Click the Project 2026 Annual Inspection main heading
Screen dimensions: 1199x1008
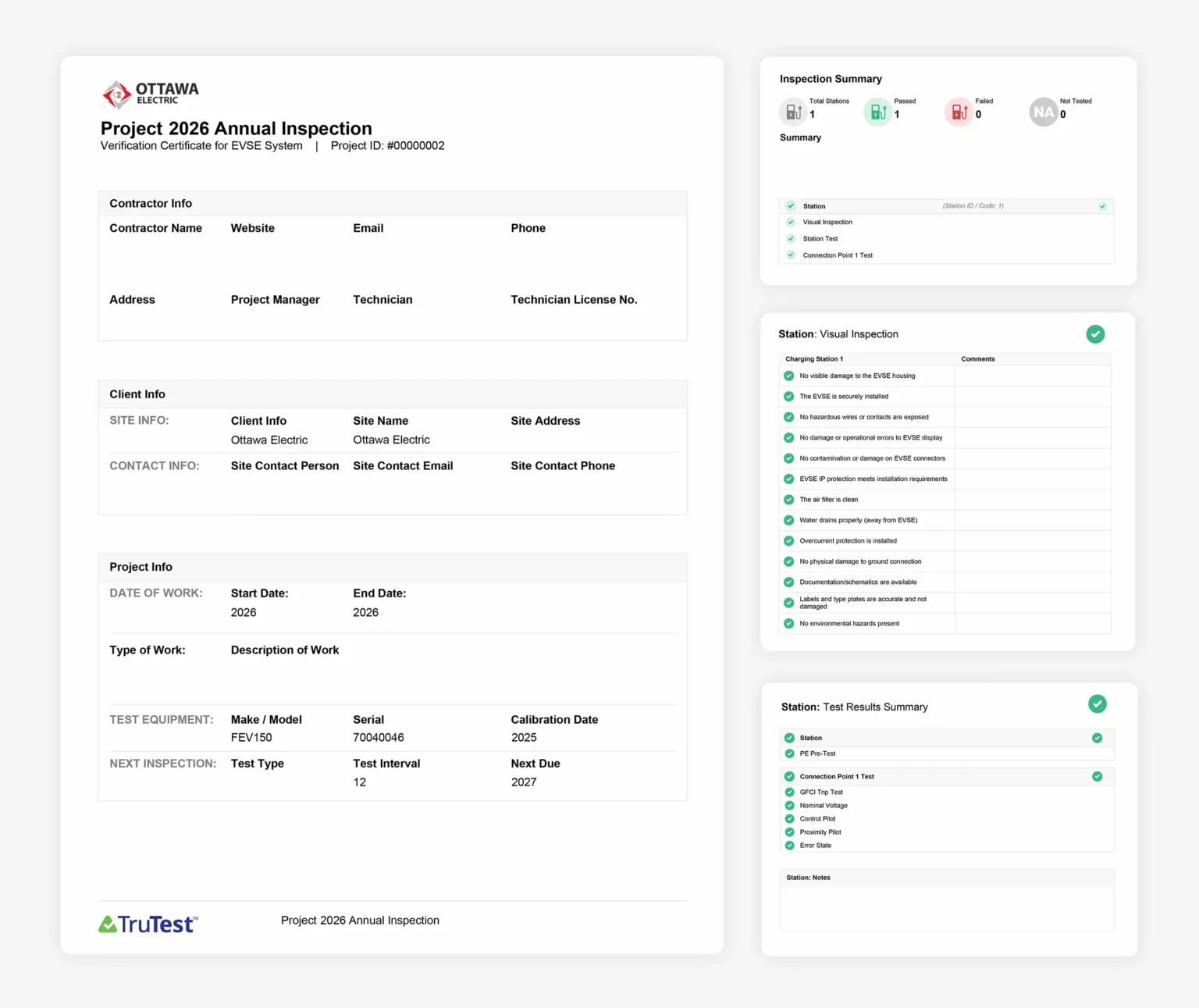237,128
